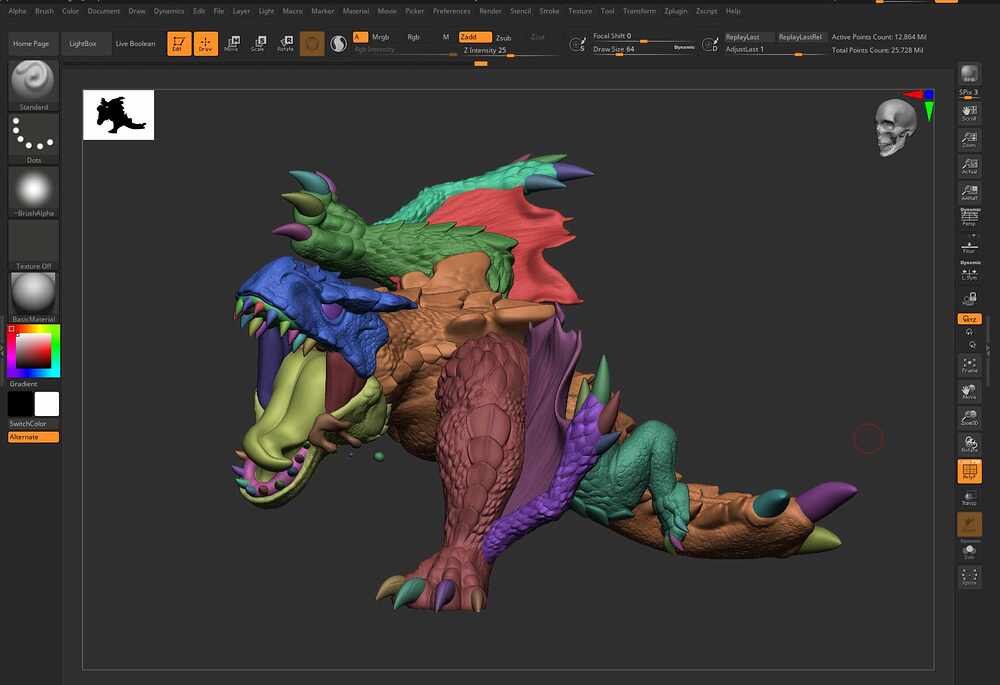This screenshot has width=1000, height=685.
Task: Toggle Edit mode button in top toolbar
Action: (x=179, y=43)
